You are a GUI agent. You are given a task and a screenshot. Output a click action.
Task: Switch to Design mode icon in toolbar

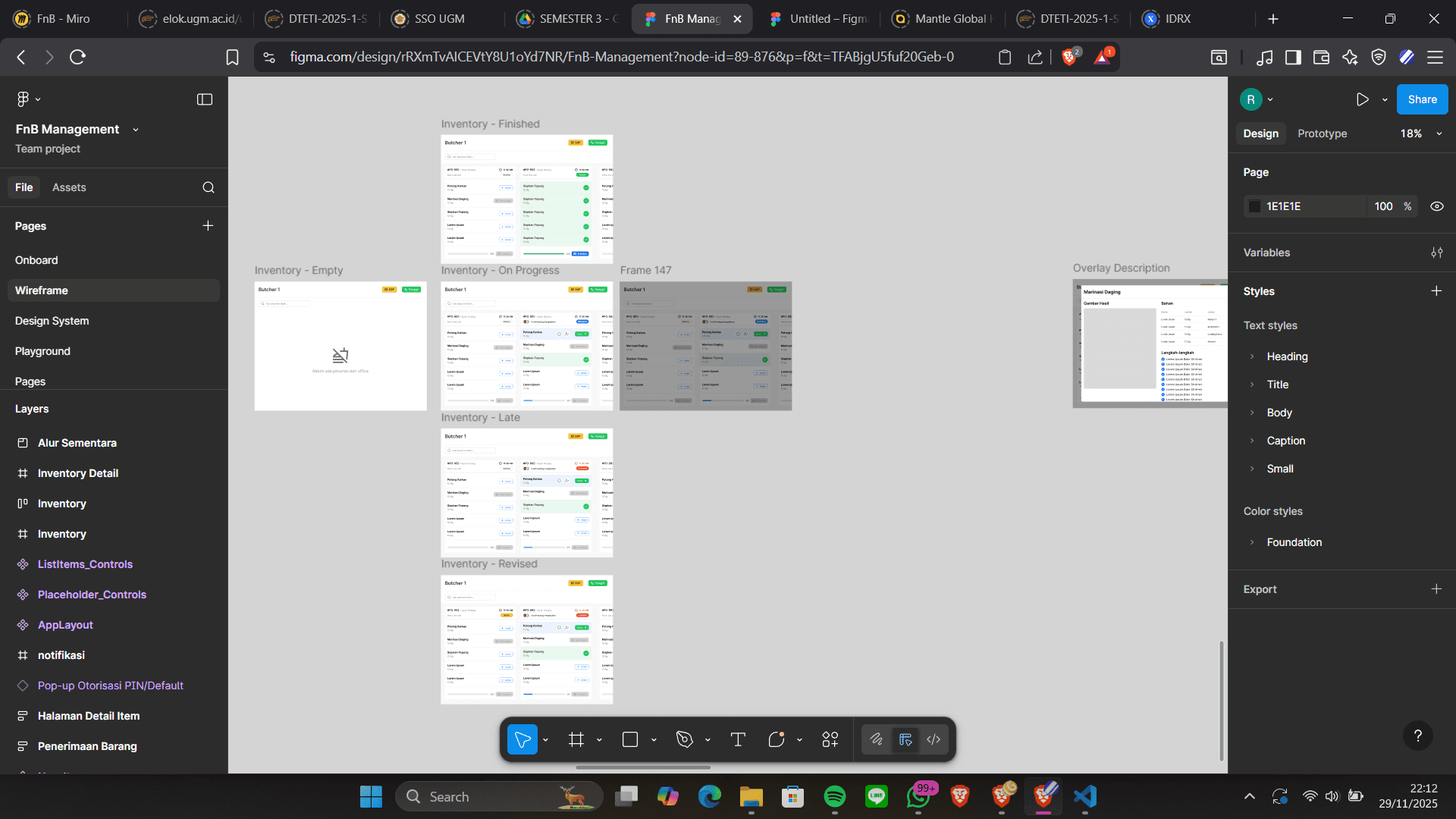point(905,739)
